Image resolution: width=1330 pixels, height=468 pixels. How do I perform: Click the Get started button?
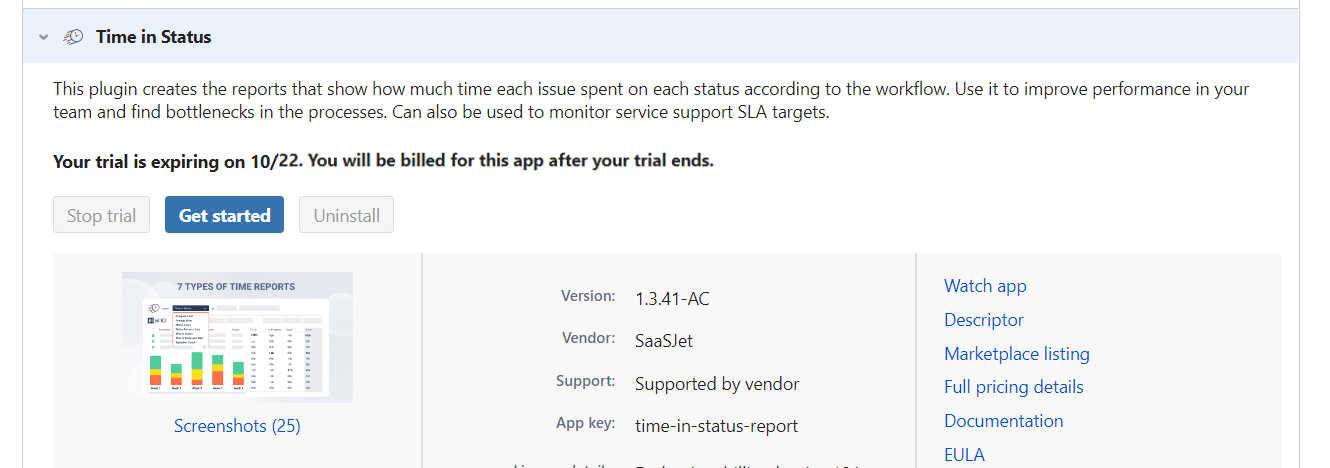[224, 215]
